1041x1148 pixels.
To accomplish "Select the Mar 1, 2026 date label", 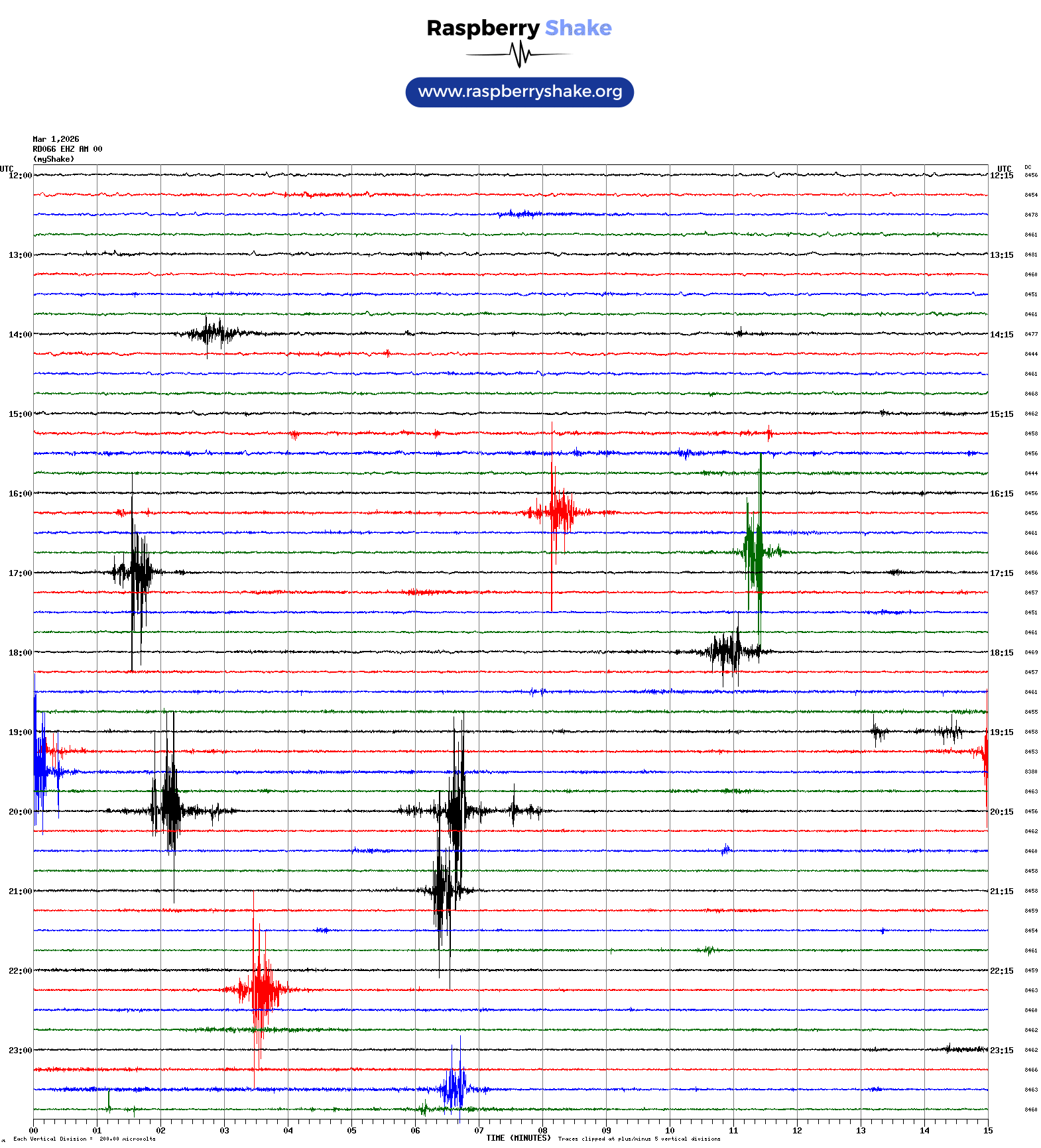I will tap(56, 139).
